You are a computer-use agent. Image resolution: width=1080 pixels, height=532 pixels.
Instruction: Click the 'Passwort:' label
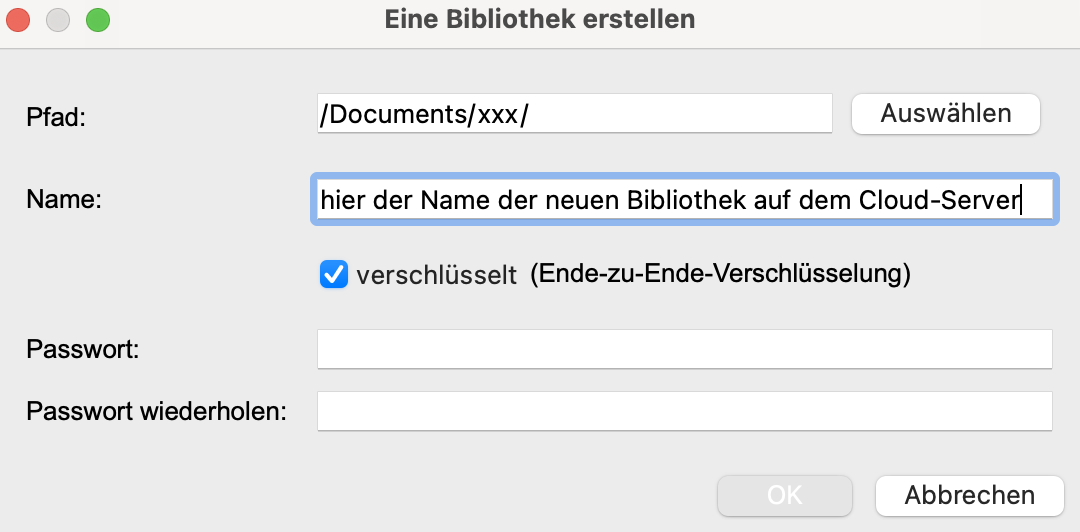pos(82,350)
